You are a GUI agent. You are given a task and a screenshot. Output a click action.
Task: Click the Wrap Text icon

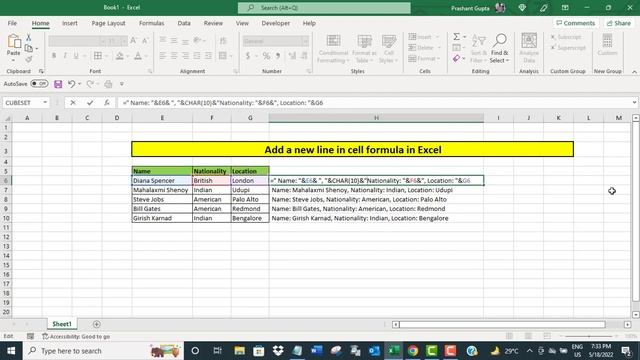(x=223, y=41)
